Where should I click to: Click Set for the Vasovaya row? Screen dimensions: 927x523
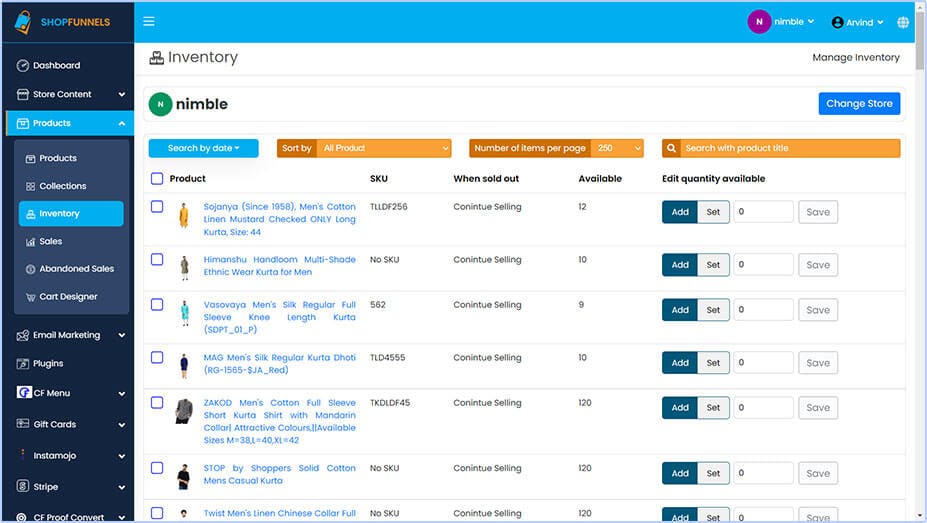(x=713, y=310)
